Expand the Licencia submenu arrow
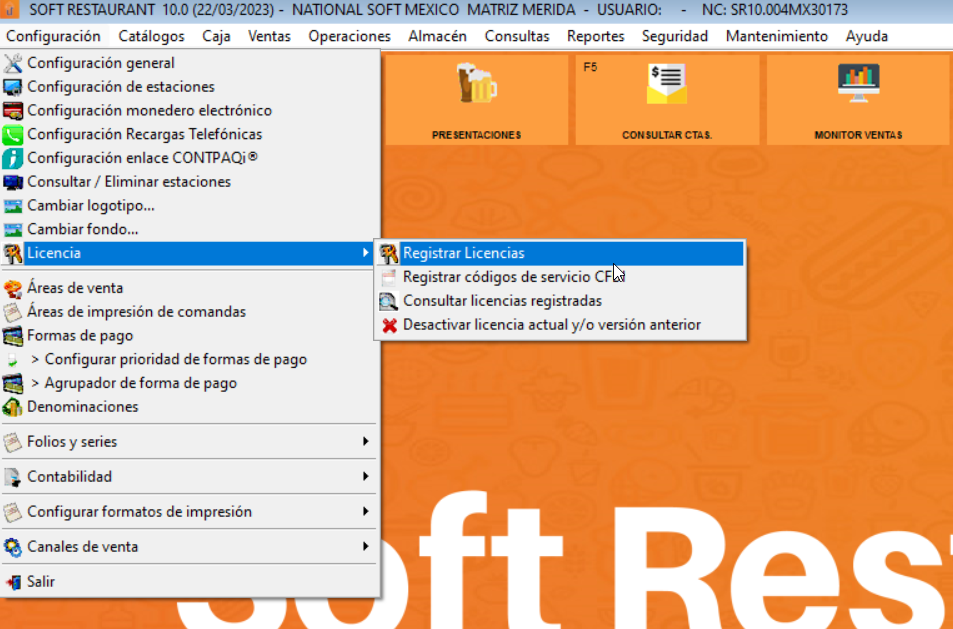This screenshot has width=953, height=629. pyautogui.click(x=365, y=253)
